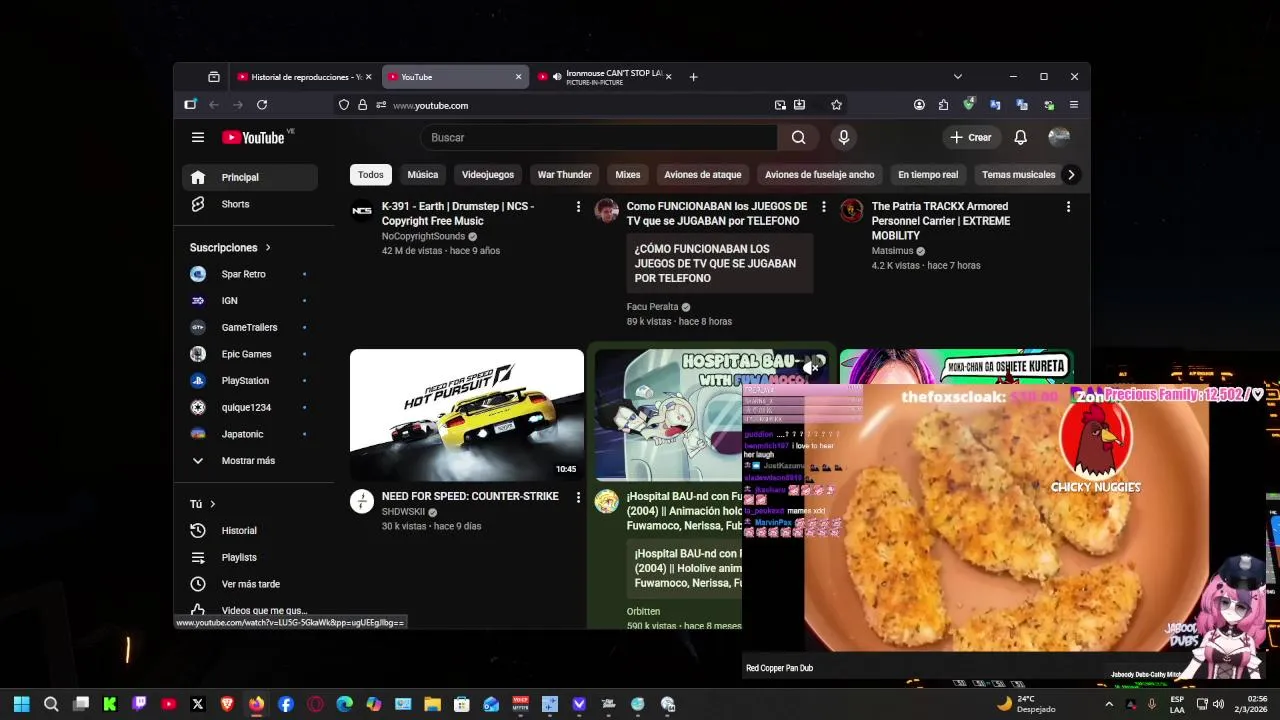Click the Crear button
1280x720 pixels.
click(x=971, y=137)
